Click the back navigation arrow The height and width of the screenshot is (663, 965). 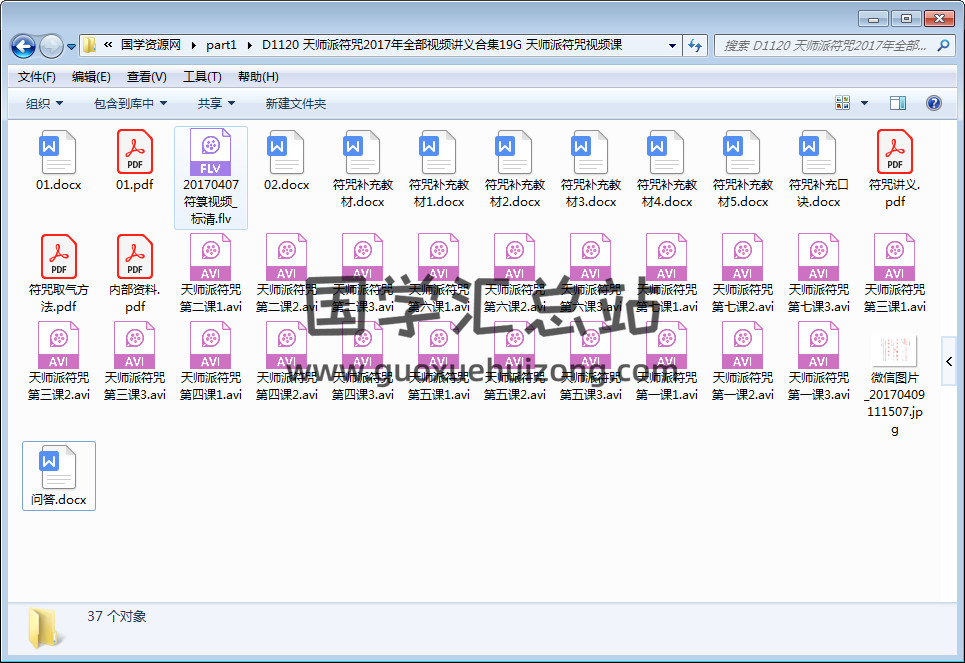(x=23, y=46)
